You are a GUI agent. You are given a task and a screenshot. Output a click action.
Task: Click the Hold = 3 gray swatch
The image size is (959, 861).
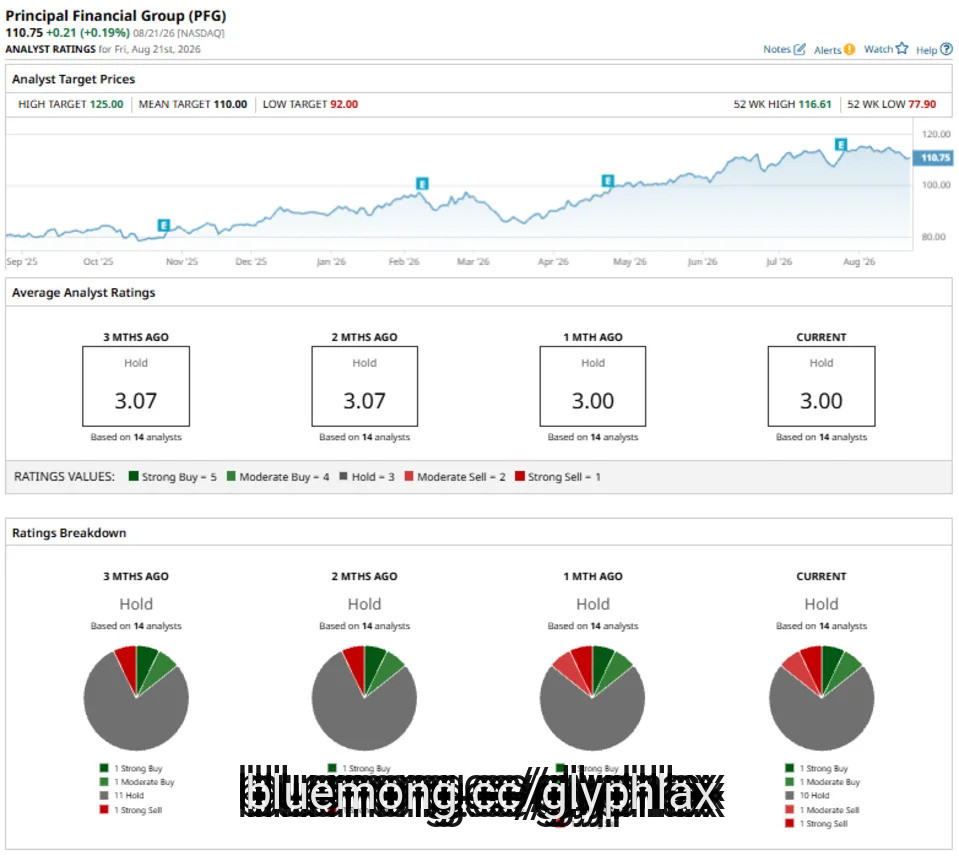[343, 476]
